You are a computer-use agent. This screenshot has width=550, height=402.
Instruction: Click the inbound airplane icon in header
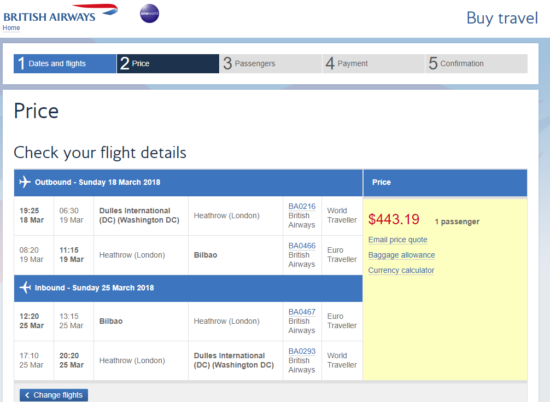25,287
